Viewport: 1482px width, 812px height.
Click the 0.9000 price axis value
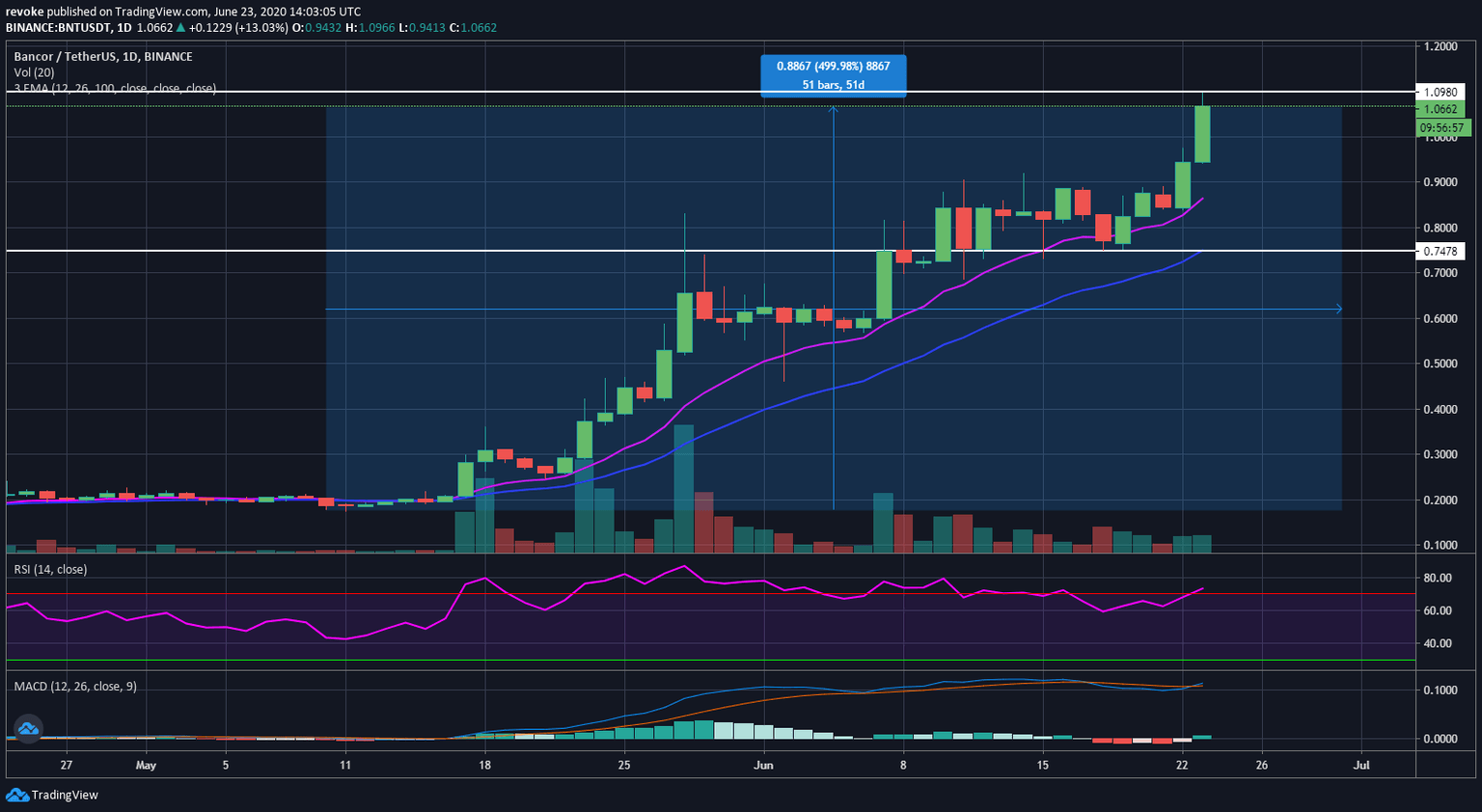pyautogui.click(x=1440, y=182)
